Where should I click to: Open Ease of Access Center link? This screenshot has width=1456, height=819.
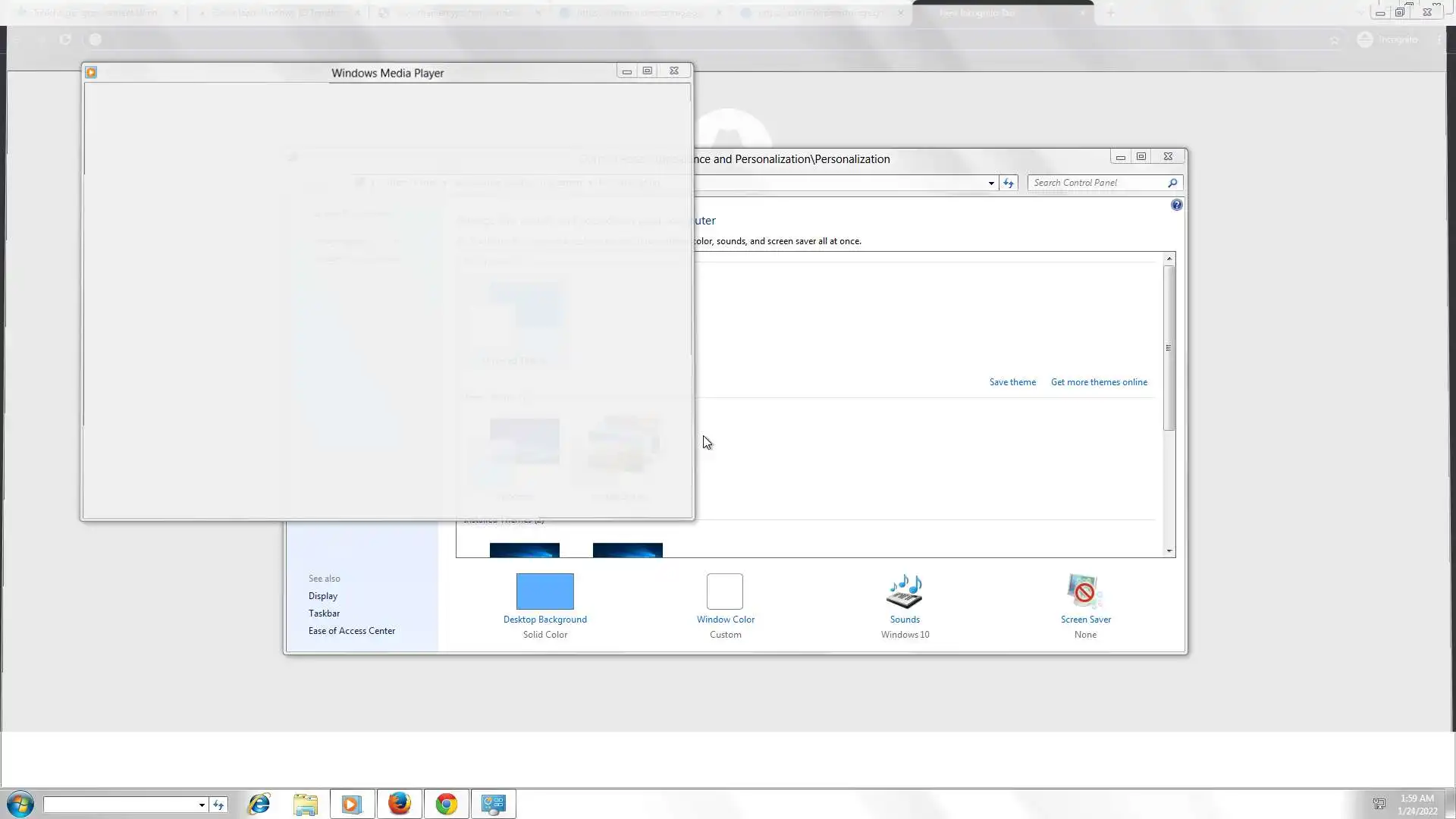(351, 631)
